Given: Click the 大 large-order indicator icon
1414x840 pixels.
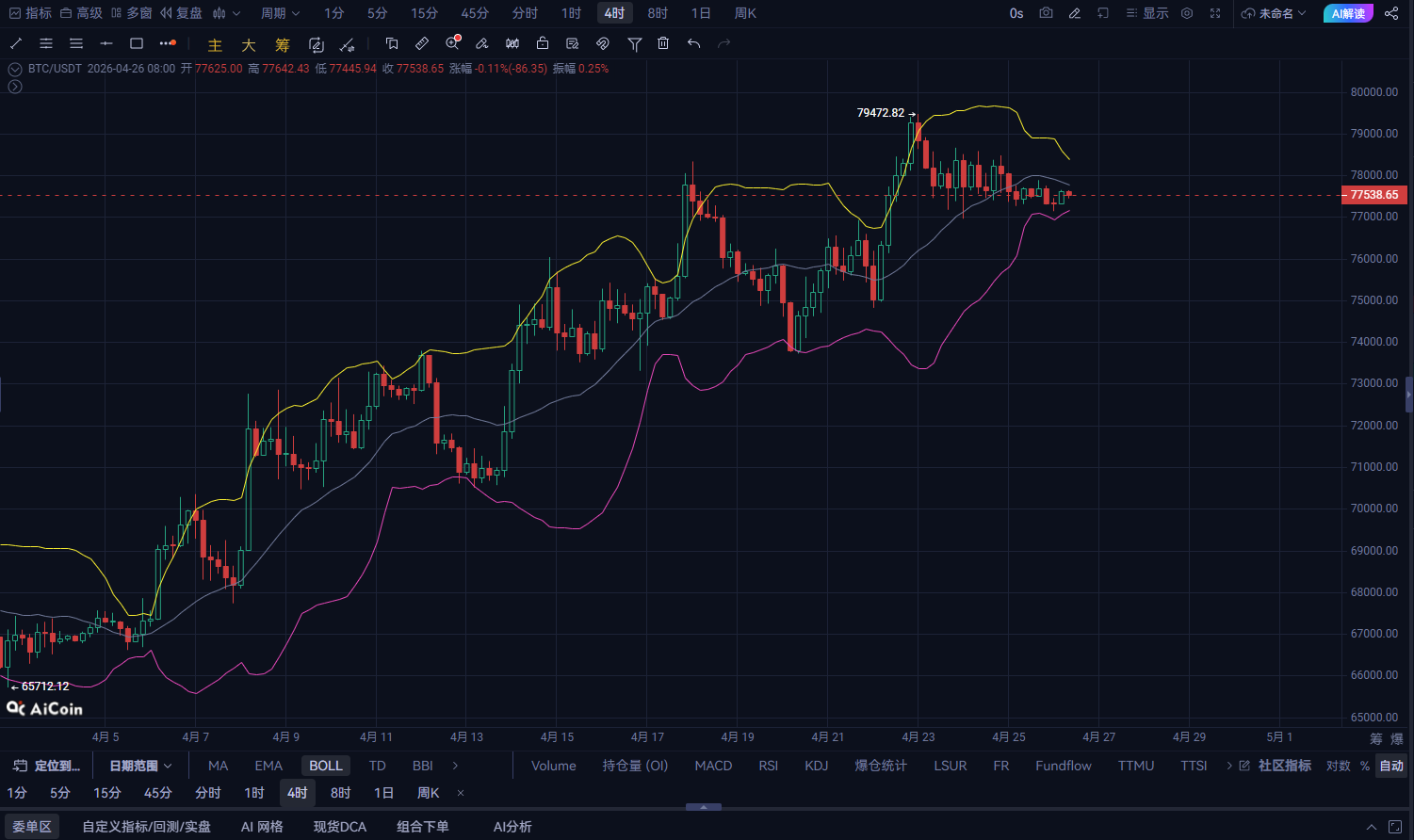Looking at the screenshot, I should 249,44.
